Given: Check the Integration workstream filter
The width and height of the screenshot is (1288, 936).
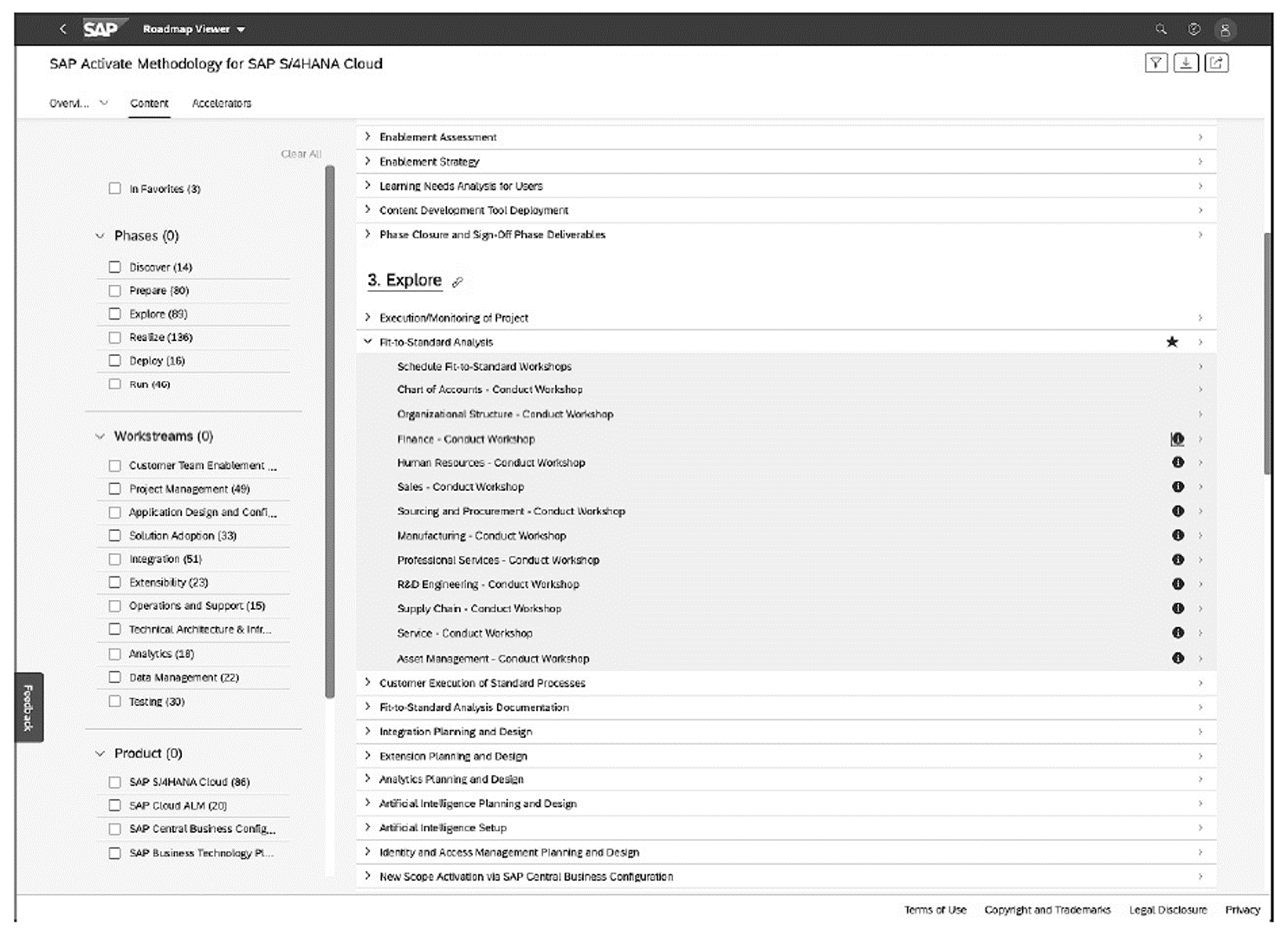Looking at the screenshot, I should [x=114, y=559].
